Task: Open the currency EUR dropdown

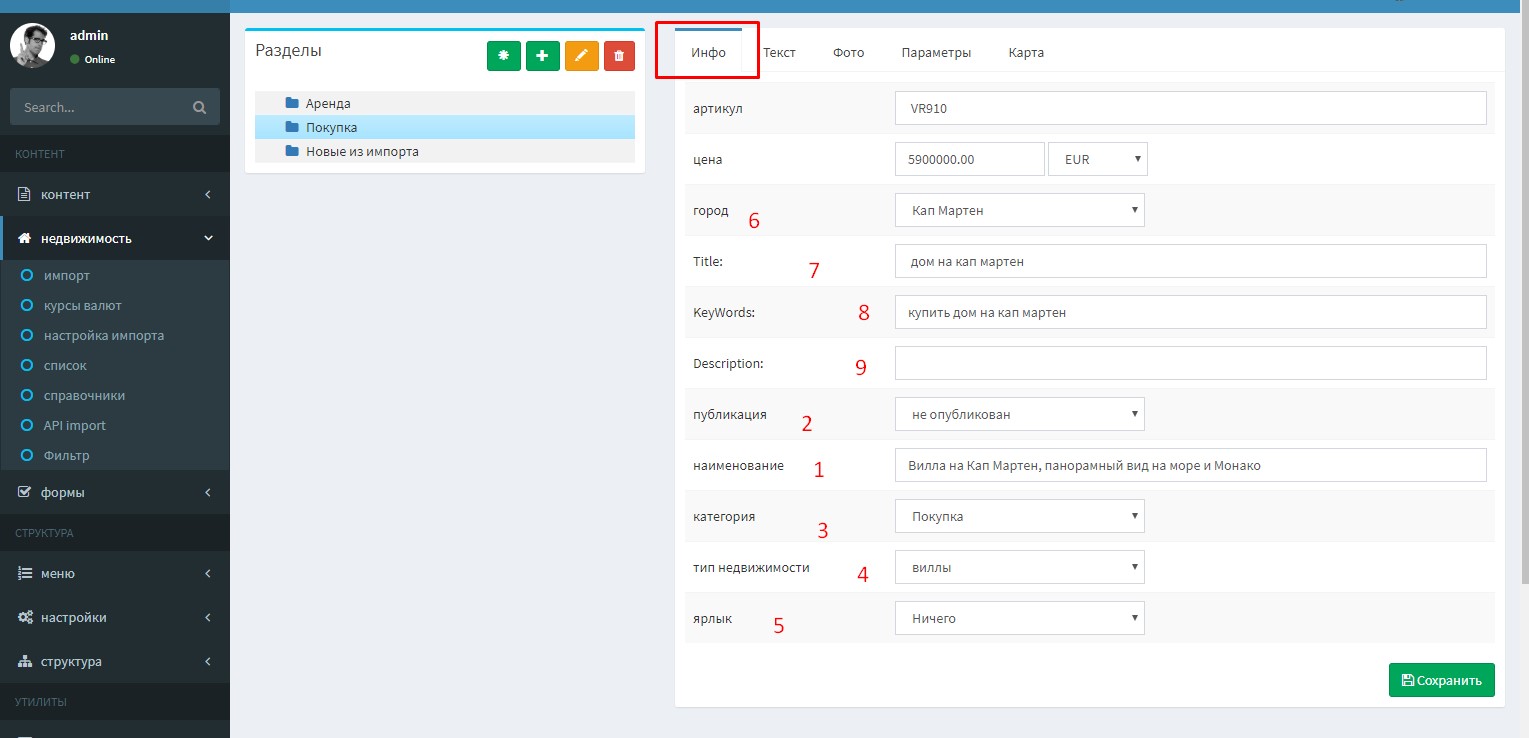Action: click(x=1097, y=159)
